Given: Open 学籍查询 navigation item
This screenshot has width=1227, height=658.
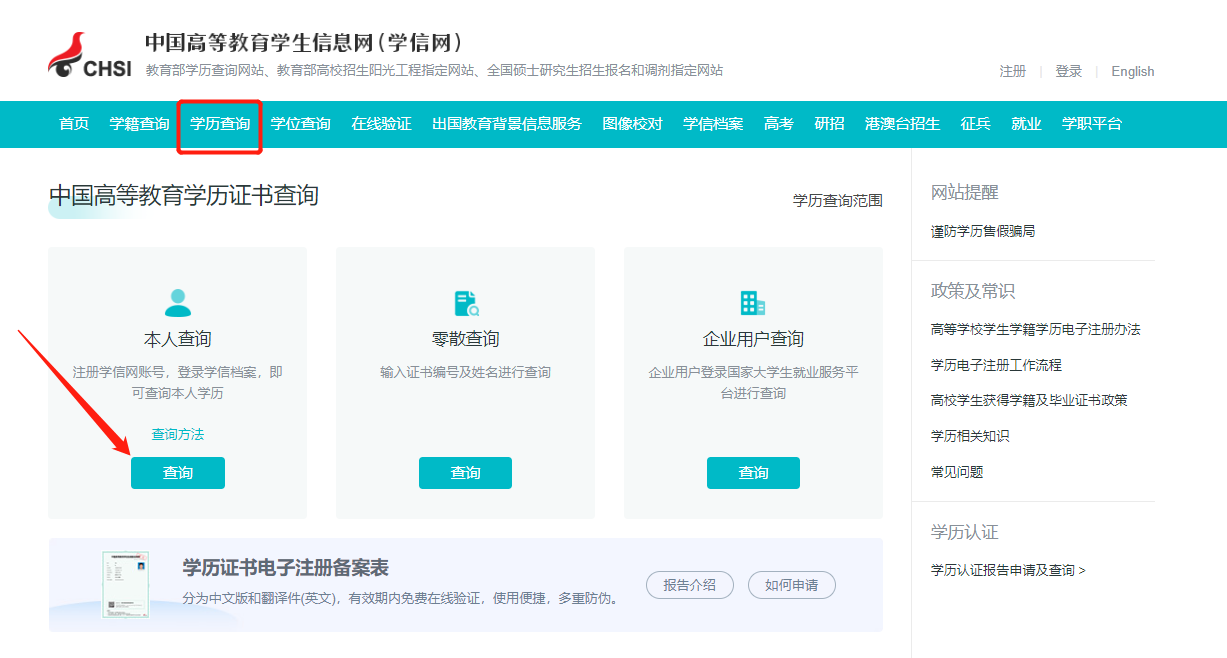Looking at the screenshot, I should (140, 124).
